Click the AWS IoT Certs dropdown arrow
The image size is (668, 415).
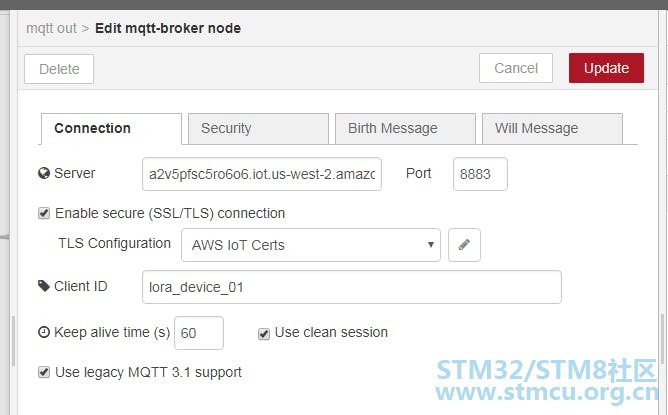click(431, 245)
